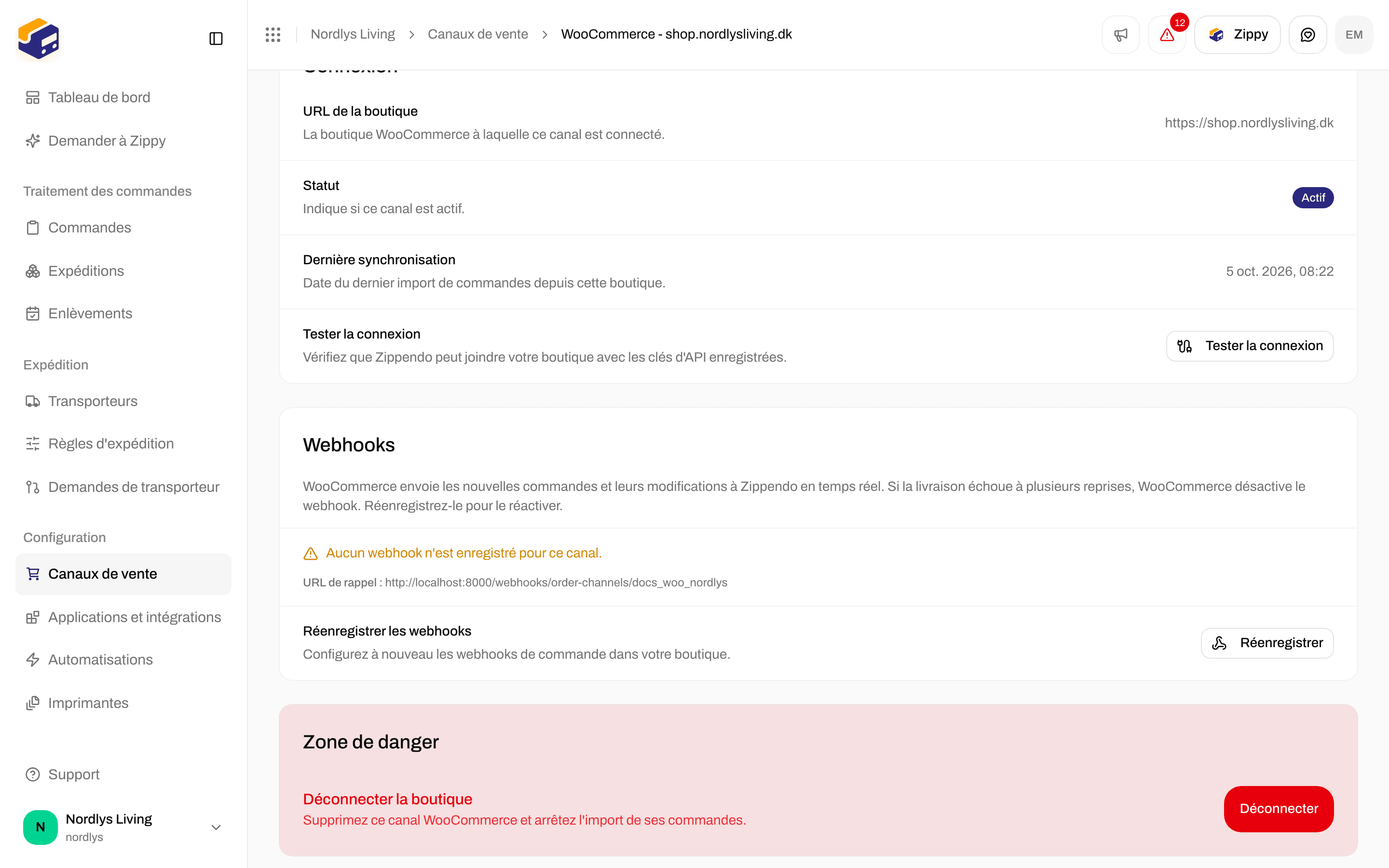Open Support page
Screen dimensions: 1389x868
pos(123,774)
